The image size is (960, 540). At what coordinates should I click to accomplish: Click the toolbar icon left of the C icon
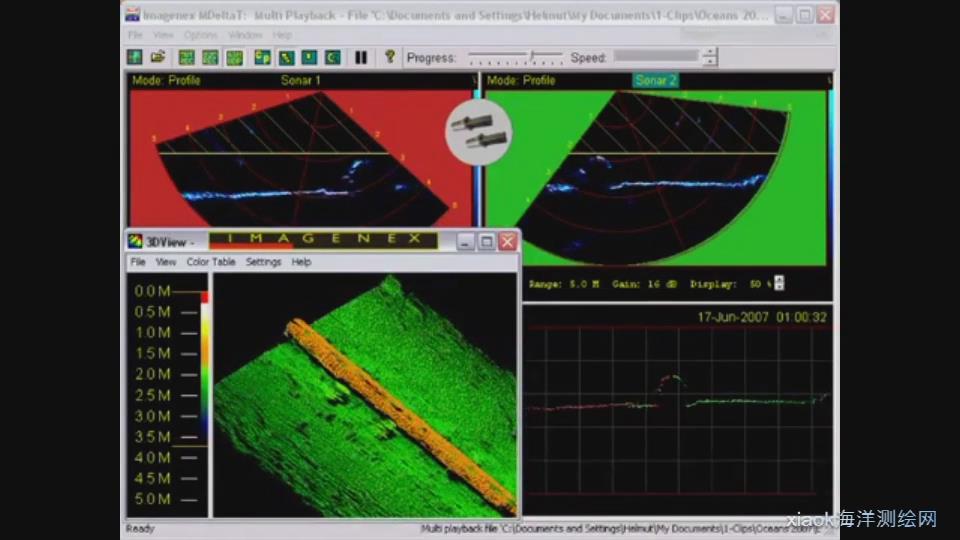[x=309, y=58]
